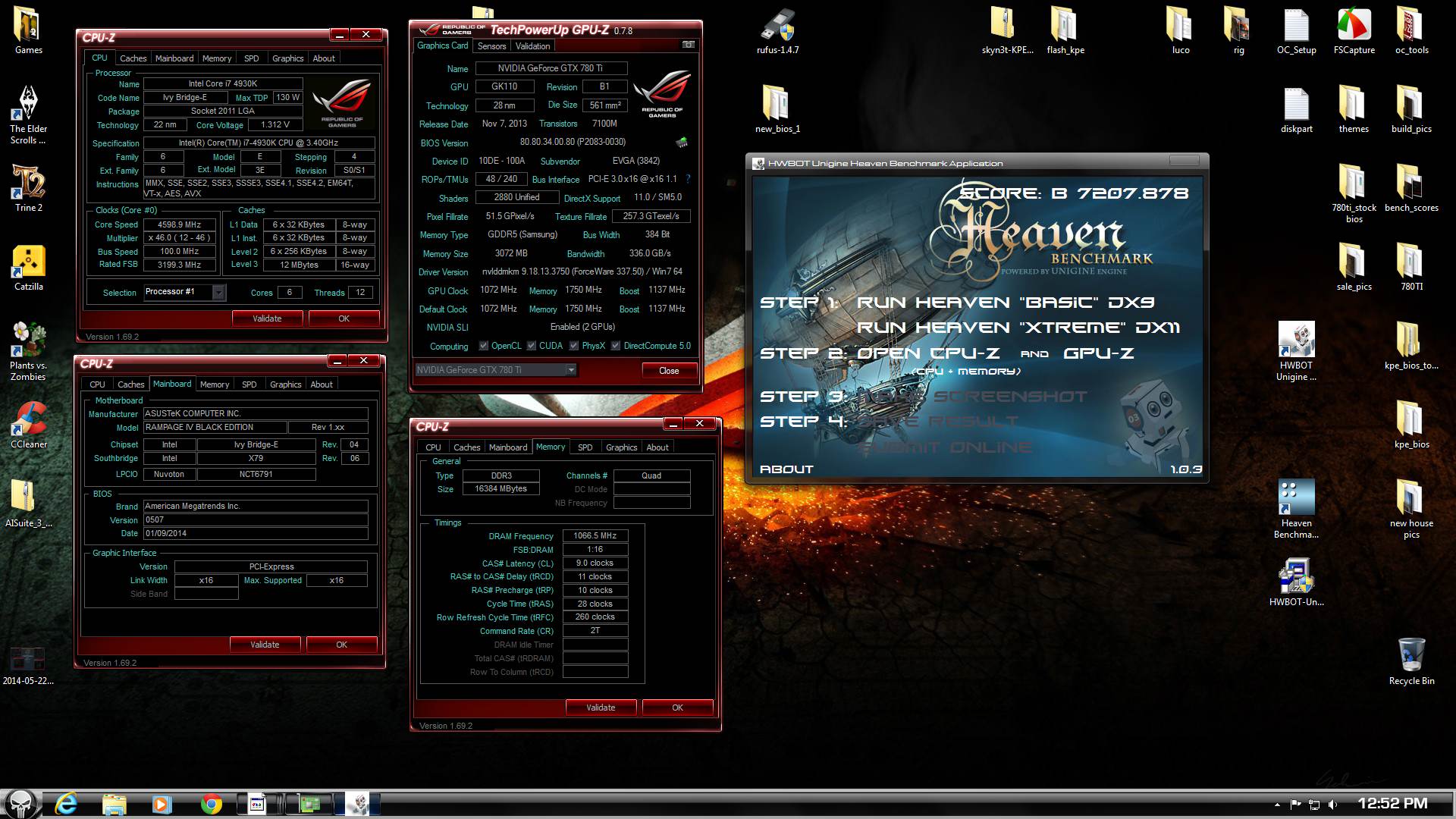1456x819 pixels.
Task: Click Validate in the CPU tab window
Action: (x=267, y=318)
